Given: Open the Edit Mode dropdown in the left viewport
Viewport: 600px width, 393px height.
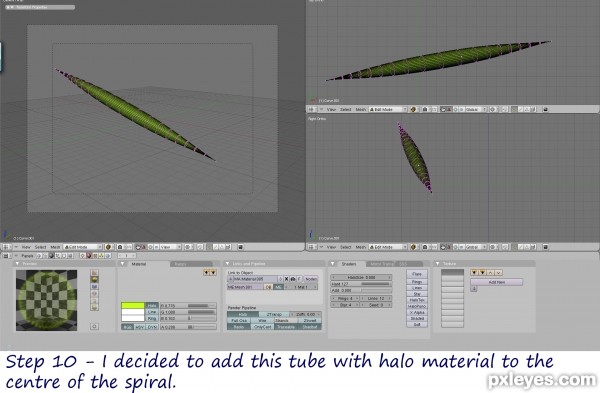Looking at the screenshot, I should (83, 247).
